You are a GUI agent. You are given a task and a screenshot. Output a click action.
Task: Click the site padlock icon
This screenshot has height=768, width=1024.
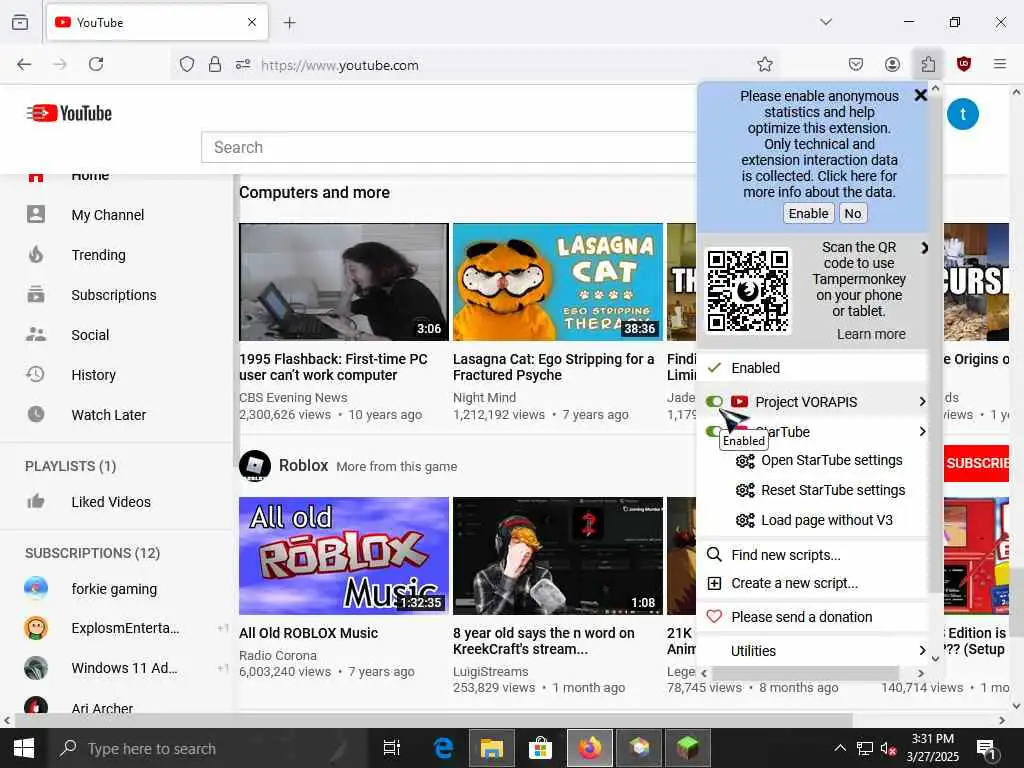tap(214, 64)
